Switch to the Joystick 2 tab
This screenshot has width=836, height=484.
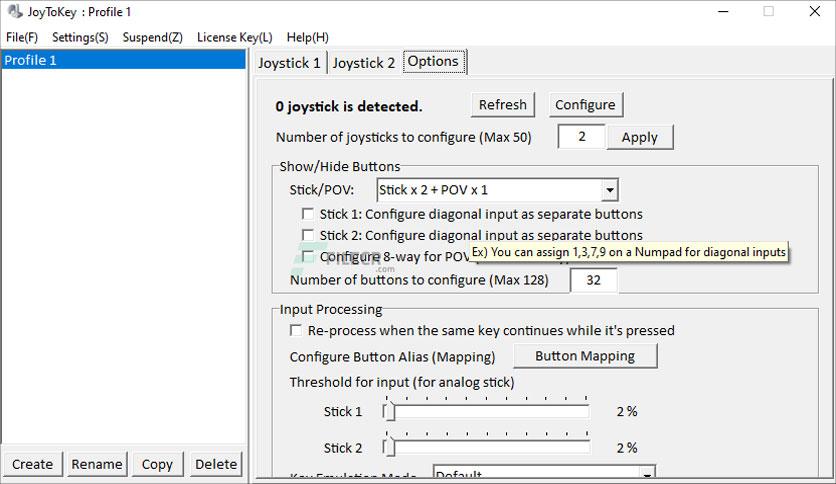coord(364,63)
